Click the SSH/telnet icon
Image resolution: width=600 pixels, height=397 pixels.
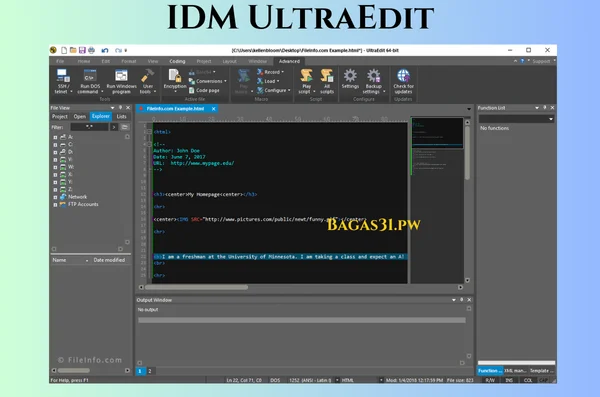point(62,76)
